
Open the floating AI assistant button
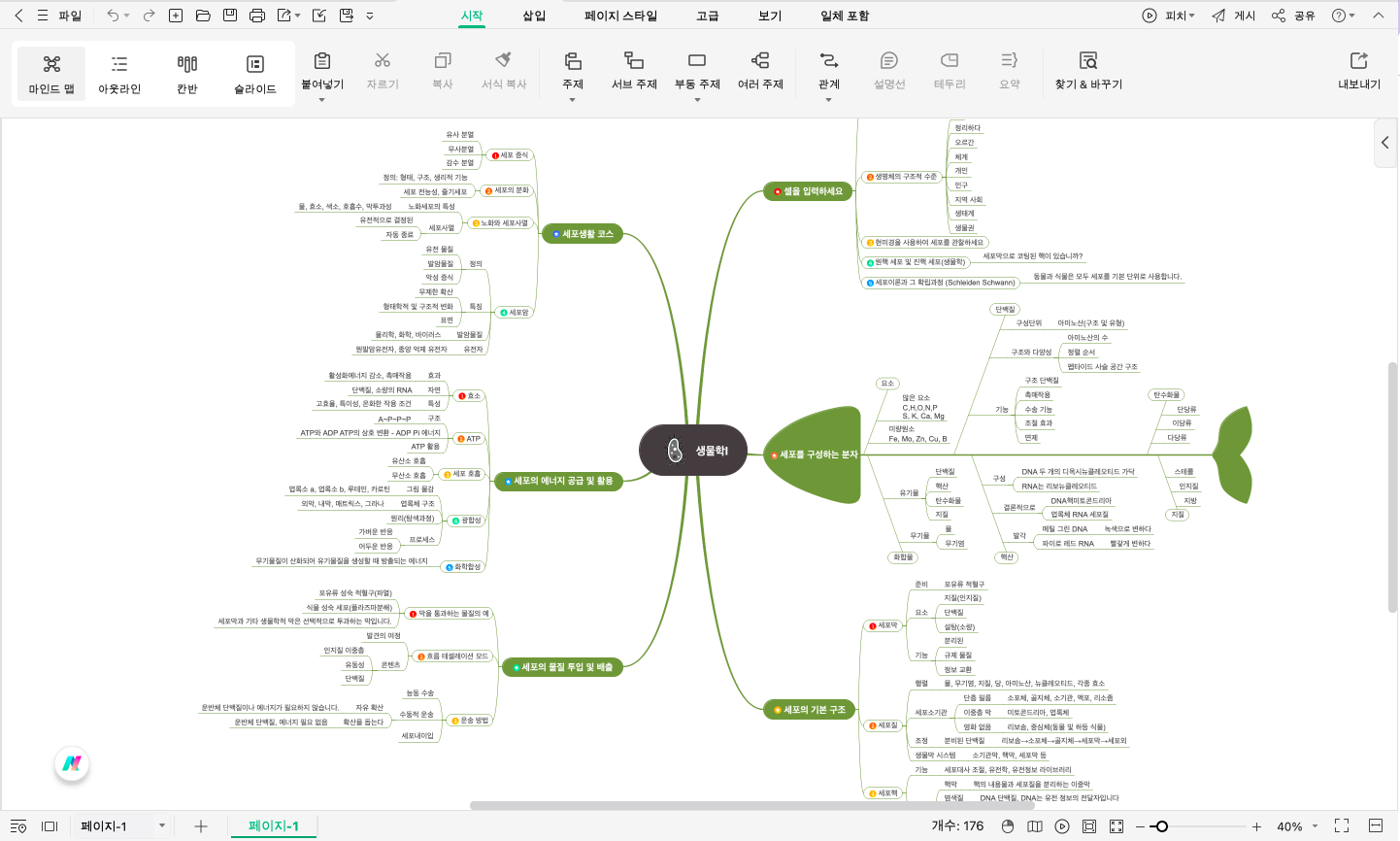72,763
